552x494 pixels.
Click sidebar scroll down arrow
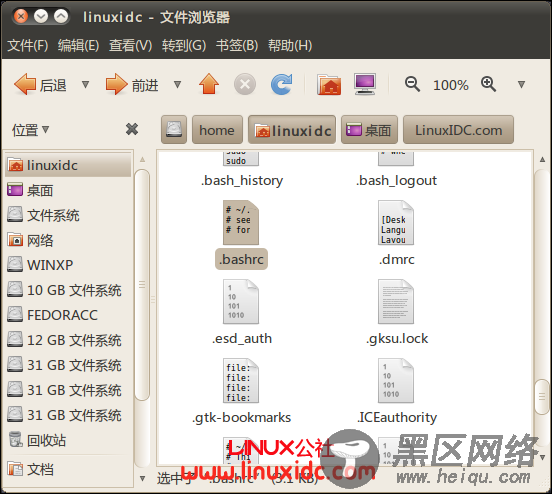click(x=142, y=479)
